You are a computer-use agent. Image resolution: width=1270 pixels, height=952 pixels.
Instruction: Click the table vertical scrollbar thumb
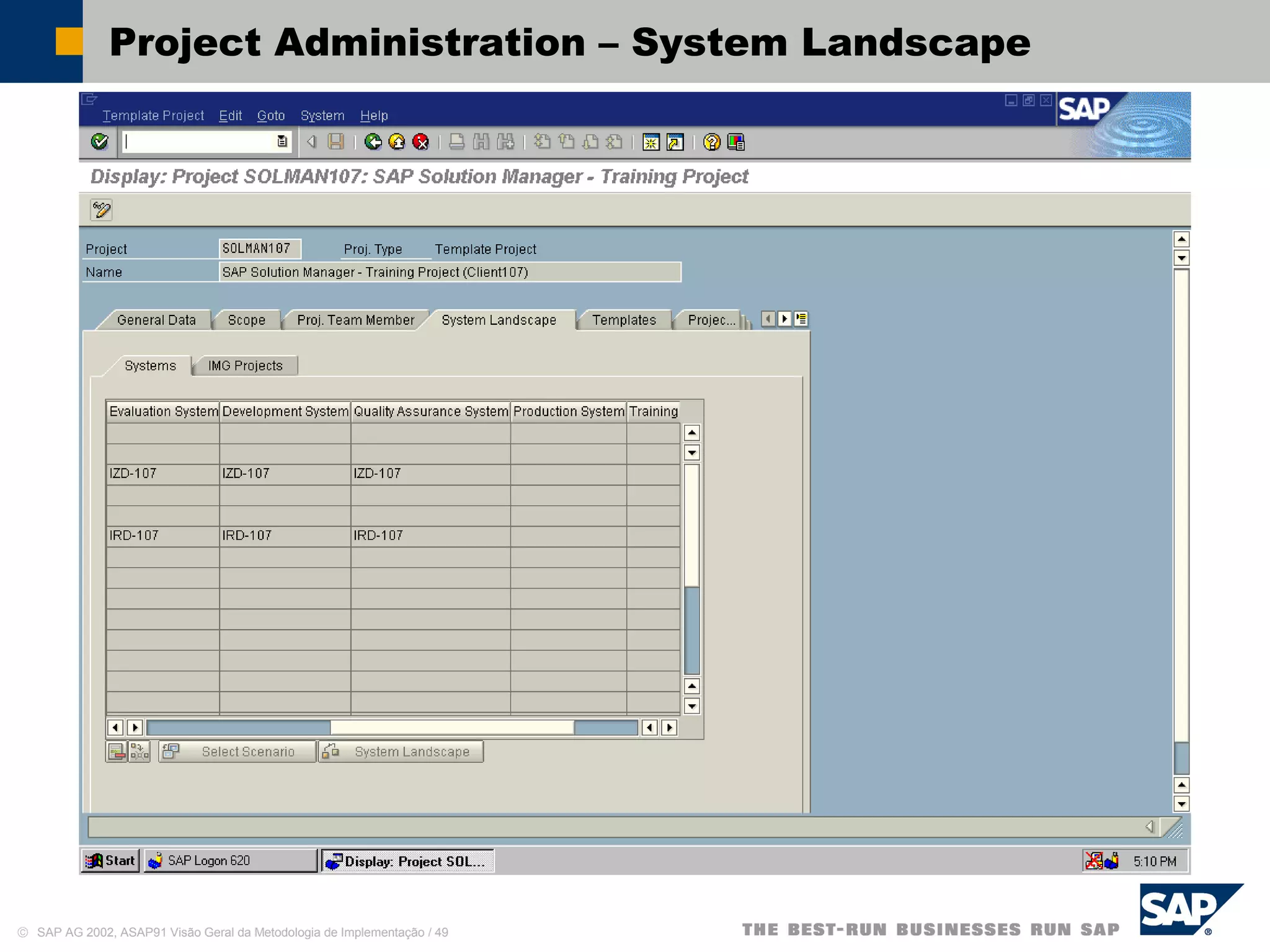coord(691,525)
